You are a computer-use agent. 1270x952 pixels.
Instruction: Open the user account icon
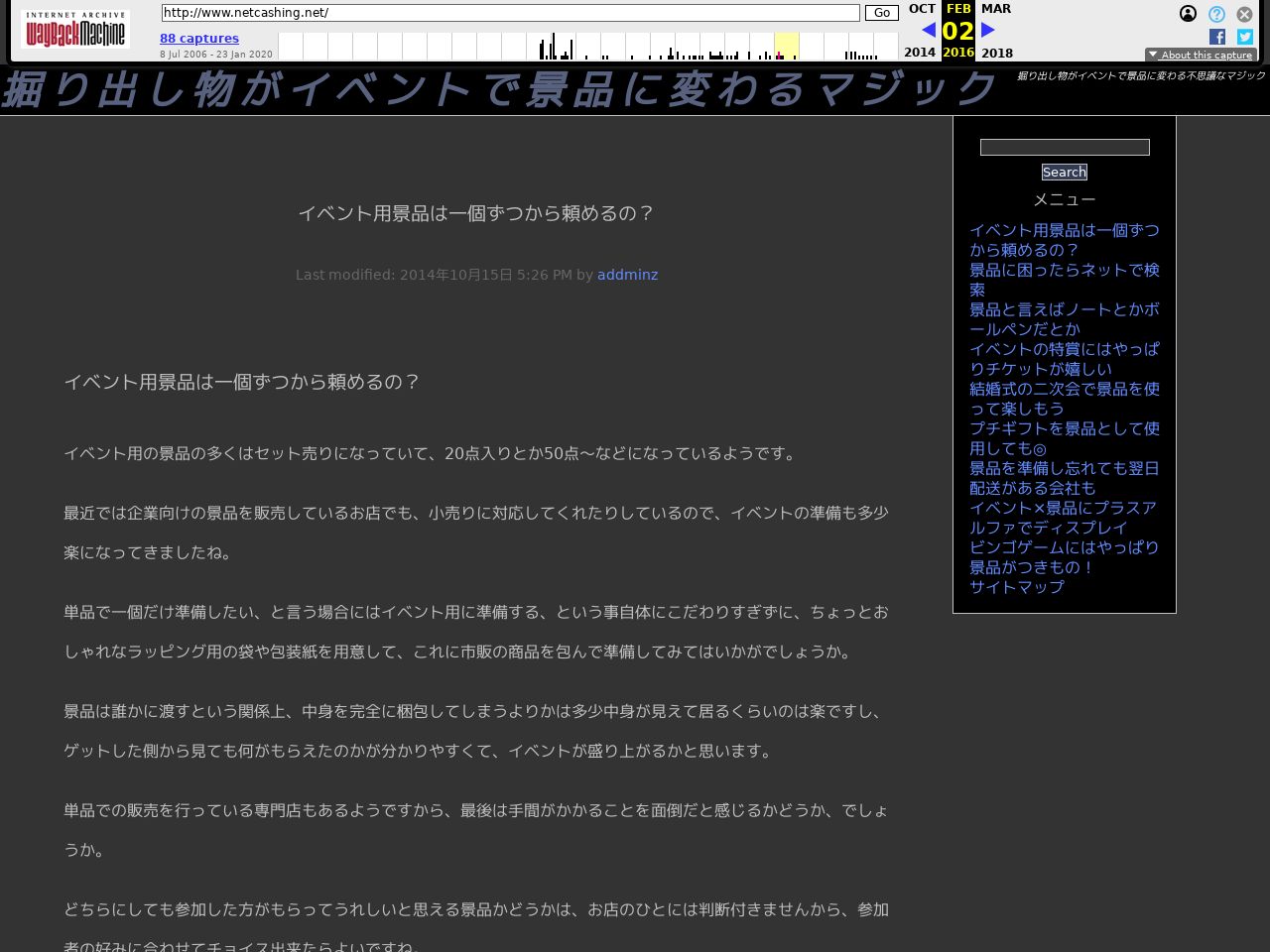[1188, 14]
